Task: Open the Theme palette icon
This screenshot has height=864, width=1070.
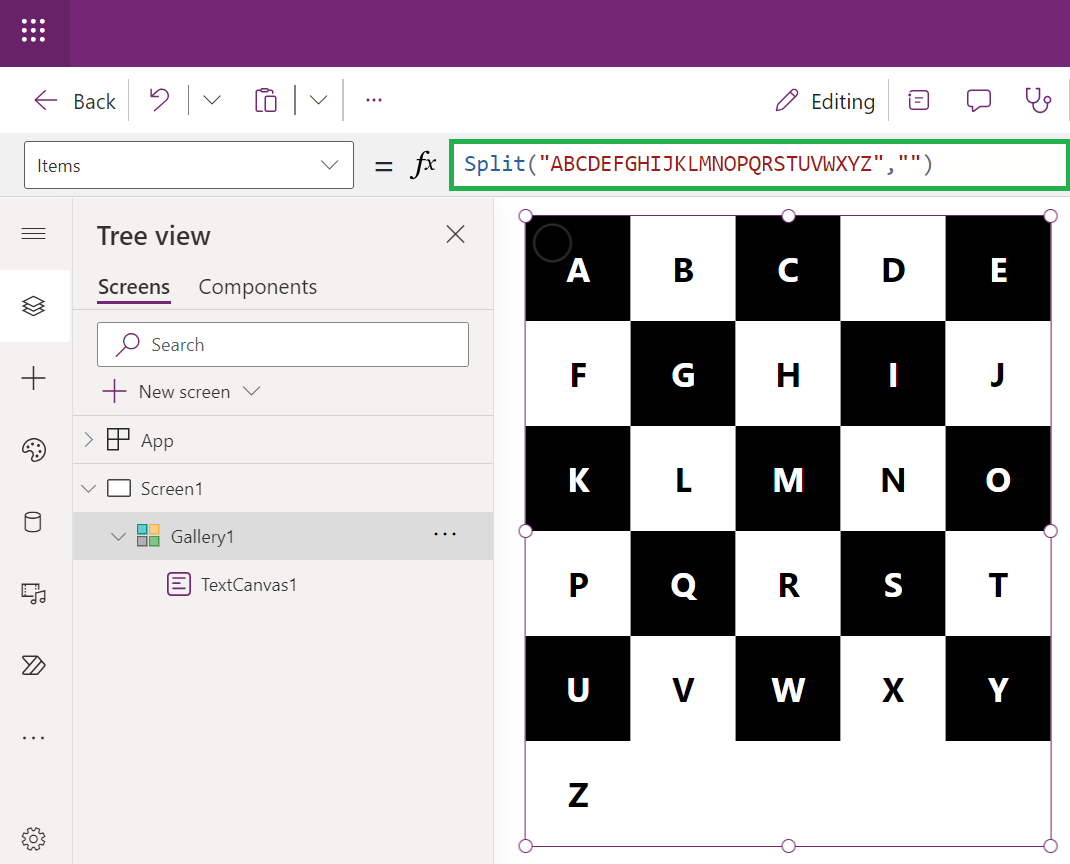Action: pyautogui.click(x=33, y=450)
